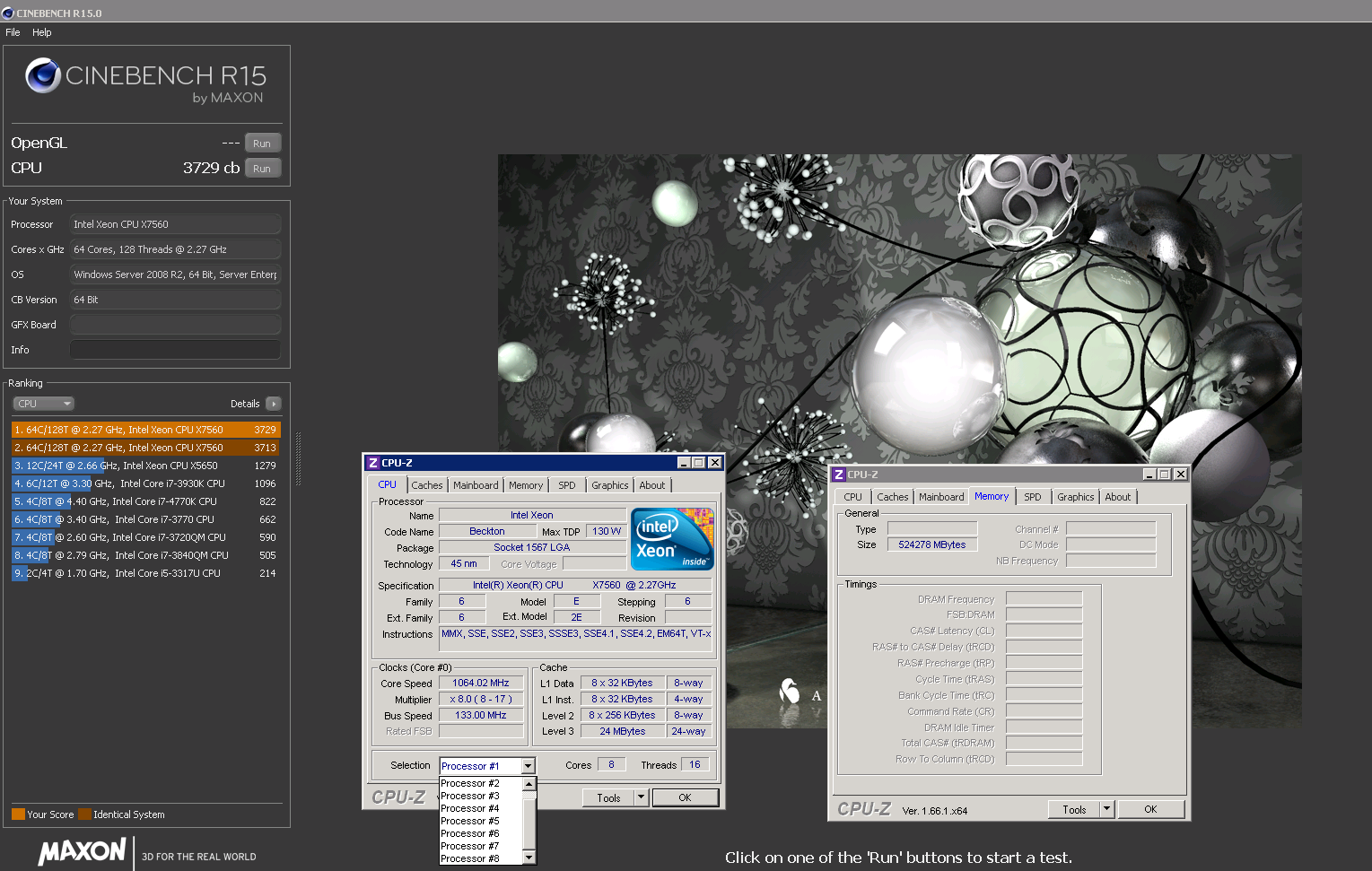This screenshot has width=1372, height=871.
Task: Click processor list scrollbar down arrow
Action: 529,858
